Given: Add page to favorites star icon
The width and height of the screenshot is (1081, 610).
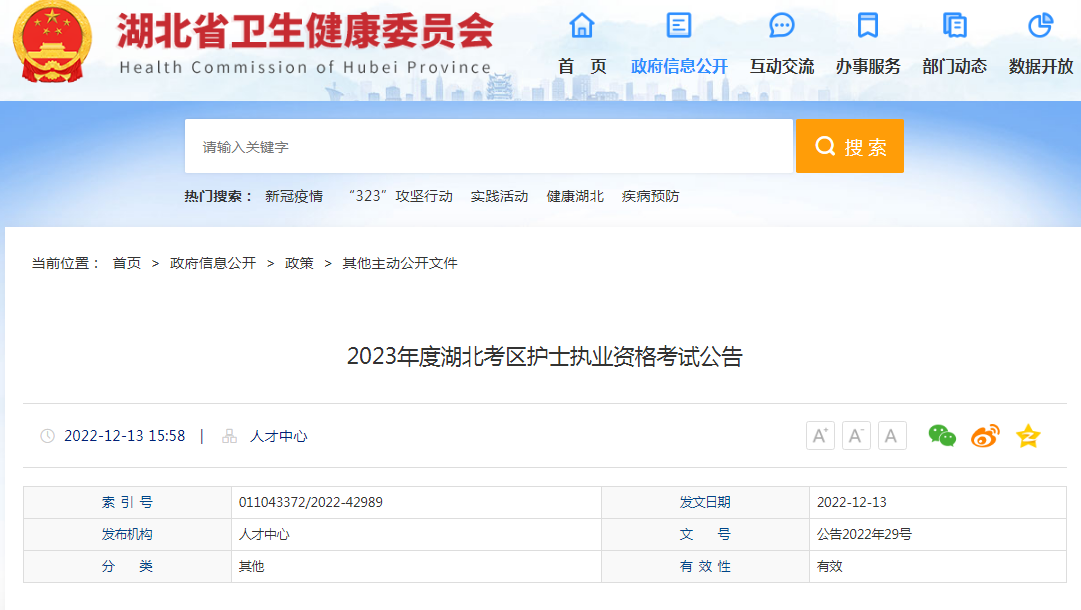Looking at the screenshot, I should (x=1028, y=436).
